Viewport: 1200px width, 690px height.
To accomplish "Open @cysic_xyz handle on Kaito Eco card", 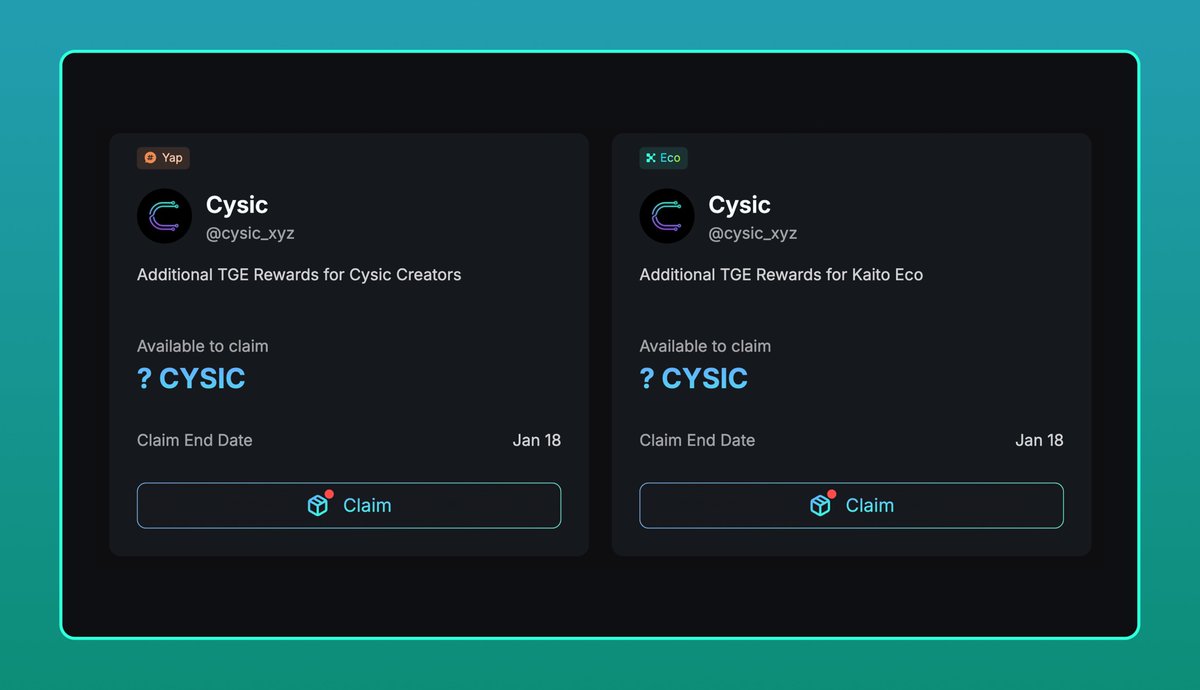I will 753,234.
